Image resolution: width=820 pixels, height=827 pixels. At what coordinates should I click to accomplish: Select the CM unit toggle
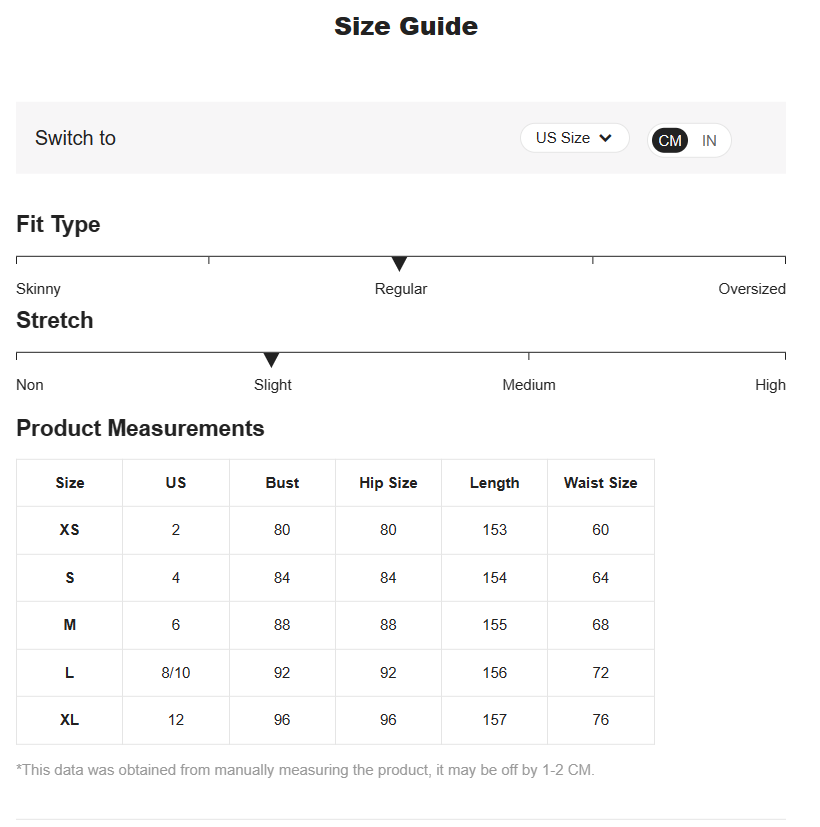(x=670, y=141)
